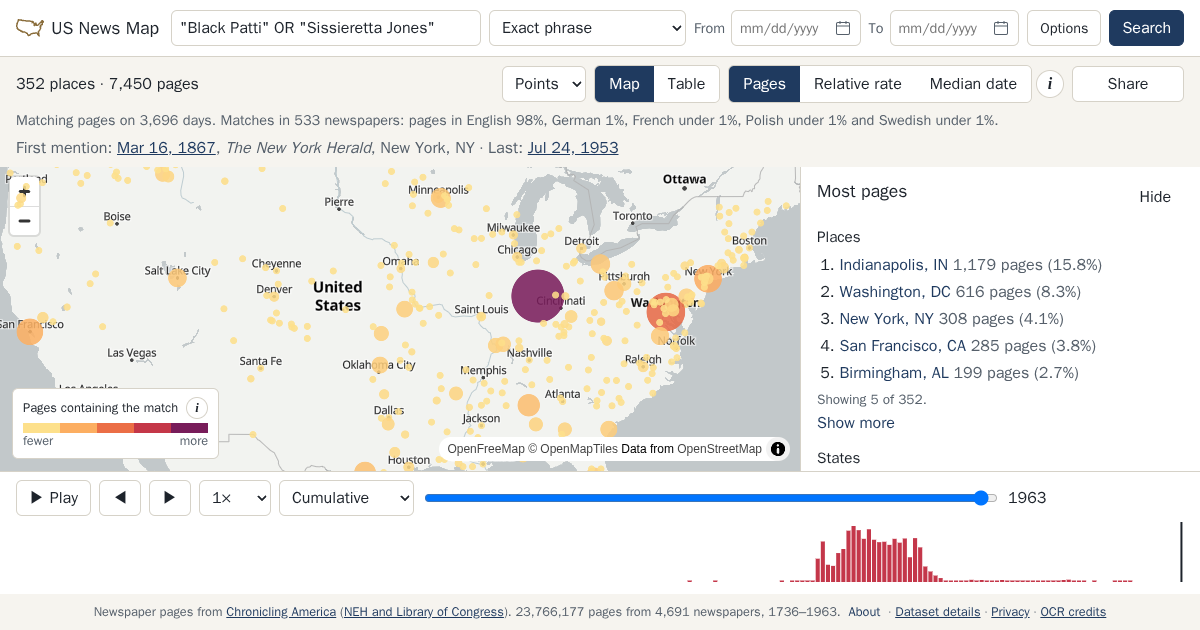Screen dimensions: 1200x630
Task: Zoom in the map with plus button
Action: [25, 191]
